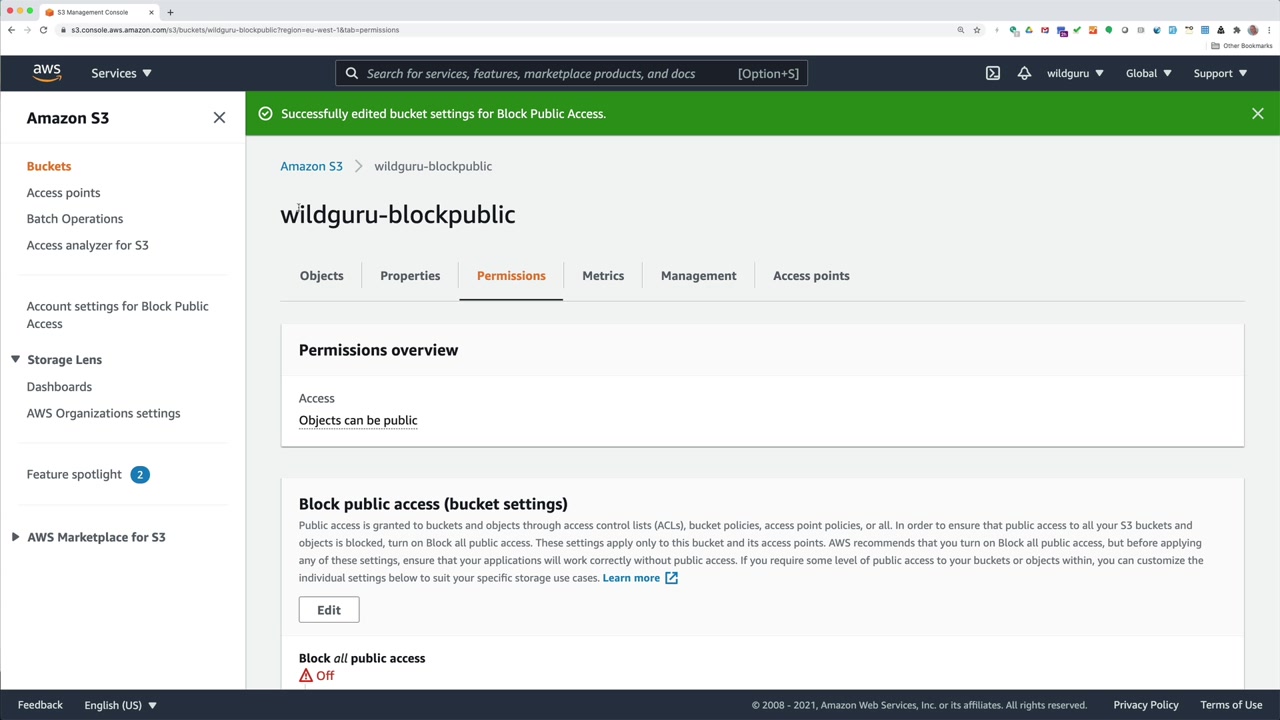
Task: Open the Services dropdown menu
Action: tap(121, 73)
